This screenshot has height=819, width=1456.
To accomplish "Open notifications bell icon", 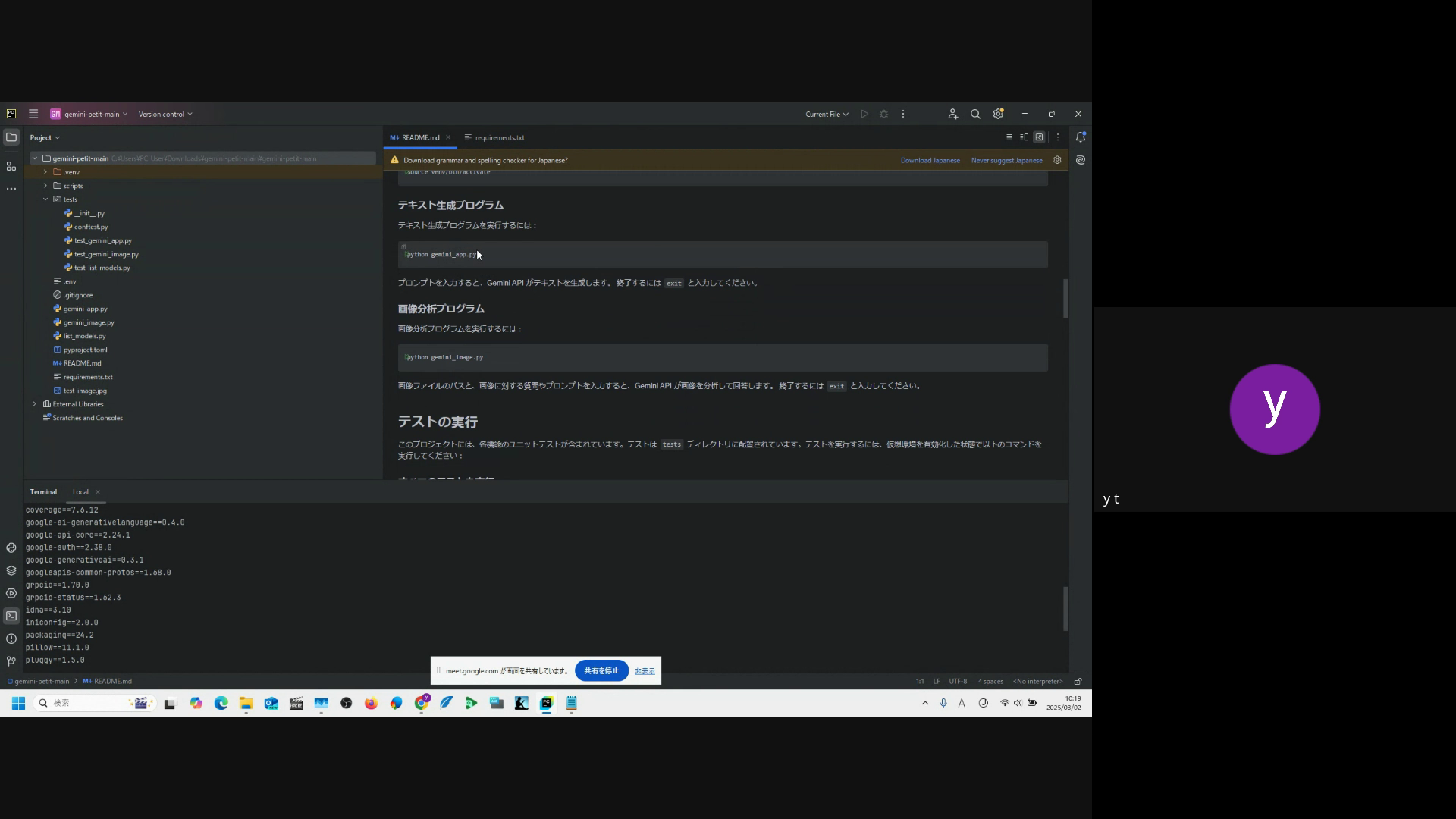I will (x=1080, y=137).
